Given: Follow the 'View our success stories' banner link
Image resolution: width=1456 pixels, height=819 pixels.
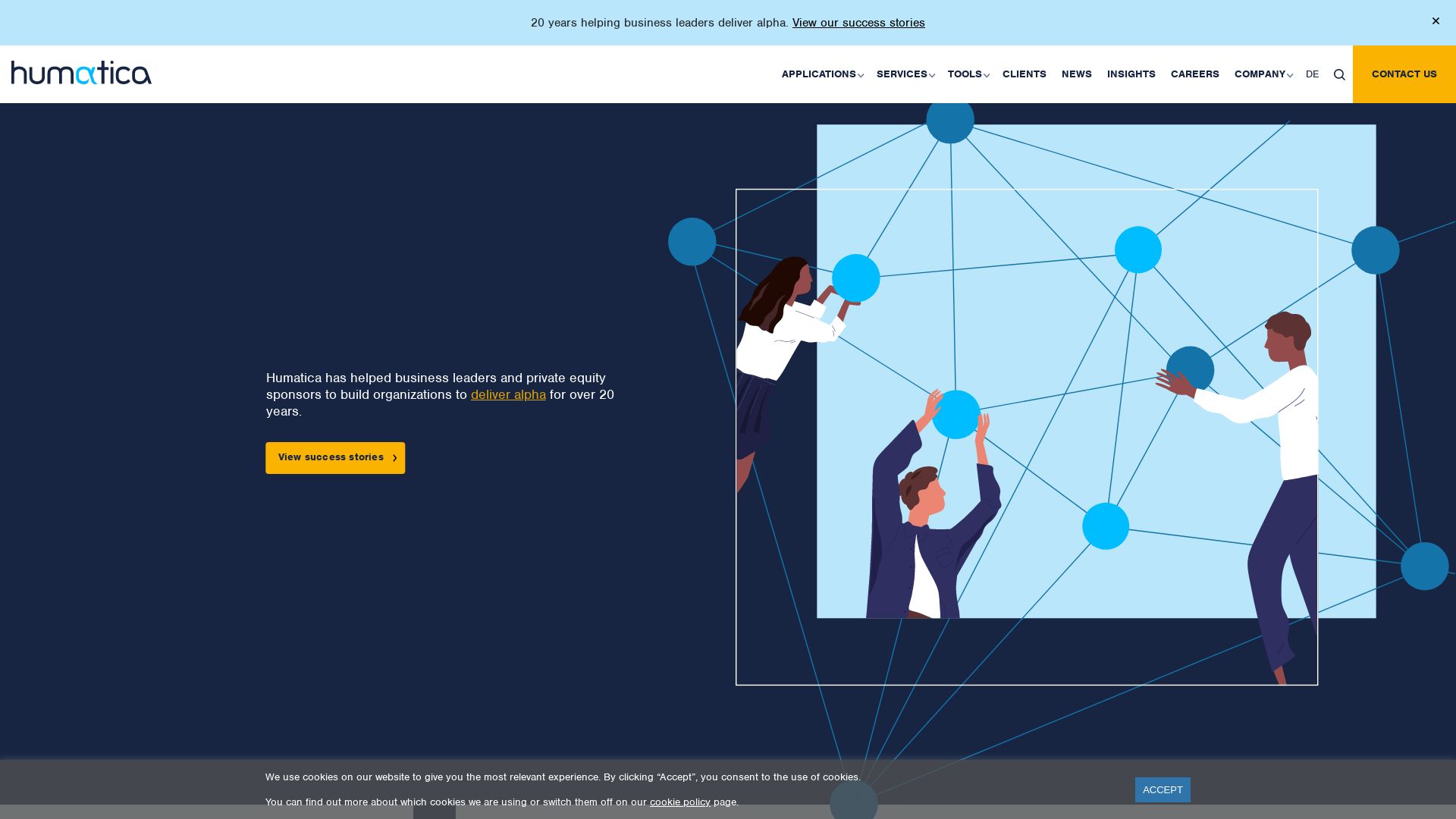Looking at the screenshot, I should 858,23.
